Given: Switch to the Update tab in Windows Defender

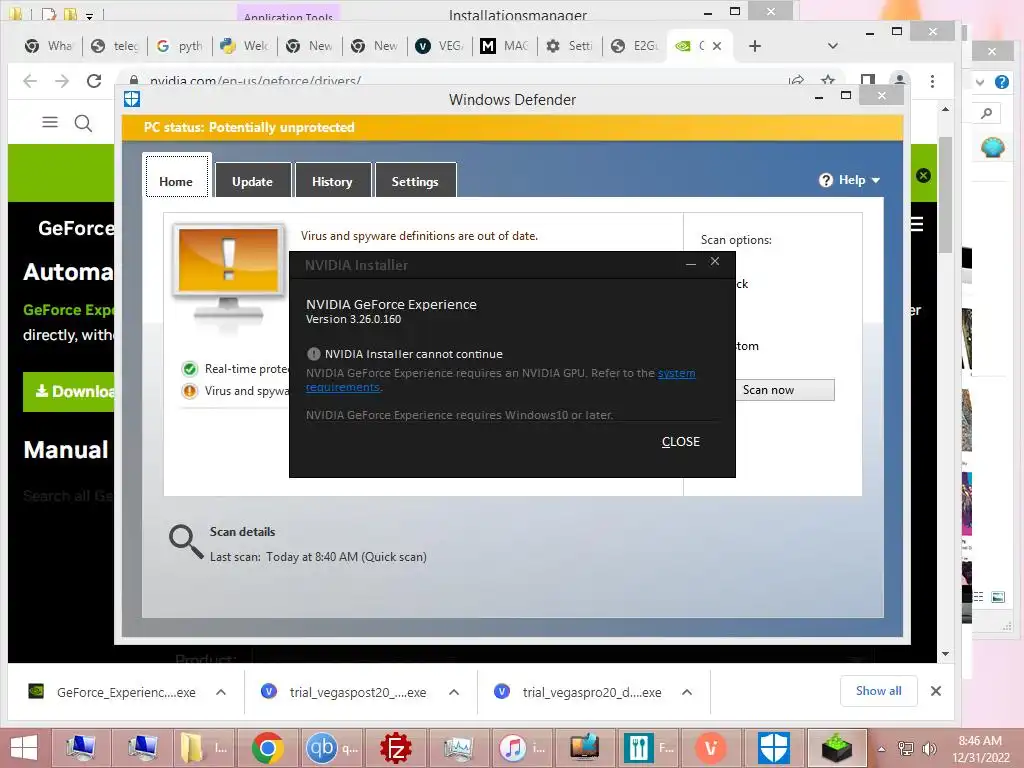Looking at the screenshot, I should pos(252,181).
